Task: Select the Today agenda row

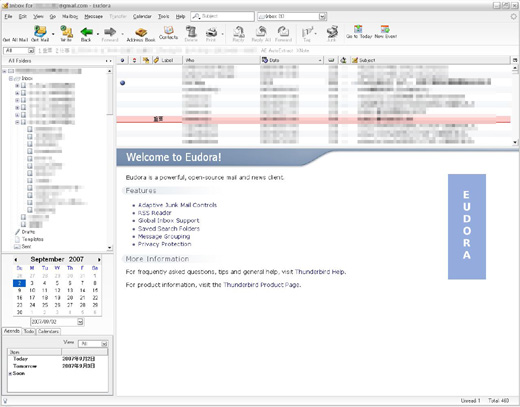Action: click(57, 359)
